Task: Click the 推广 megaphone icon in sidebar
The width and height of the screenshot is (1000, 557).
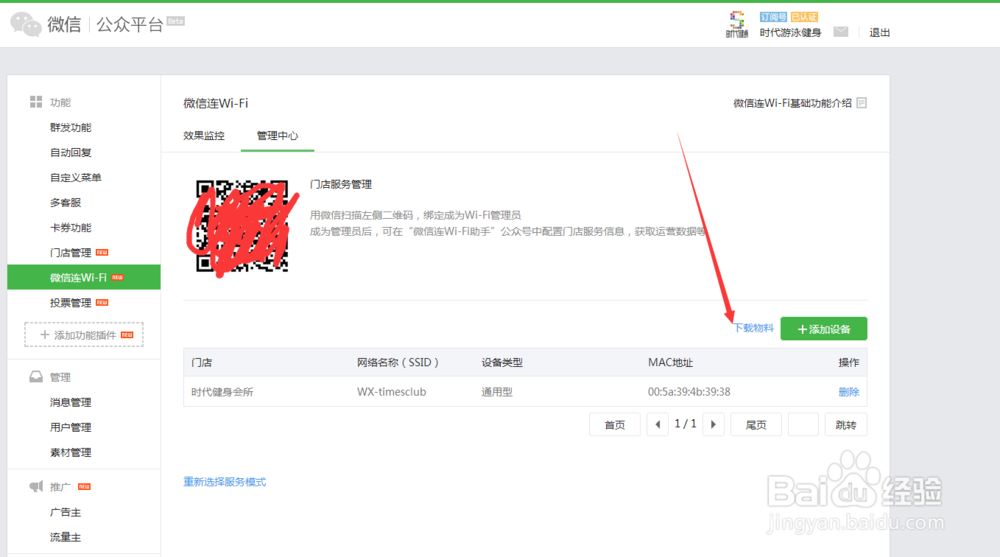Action: (36, 487)
